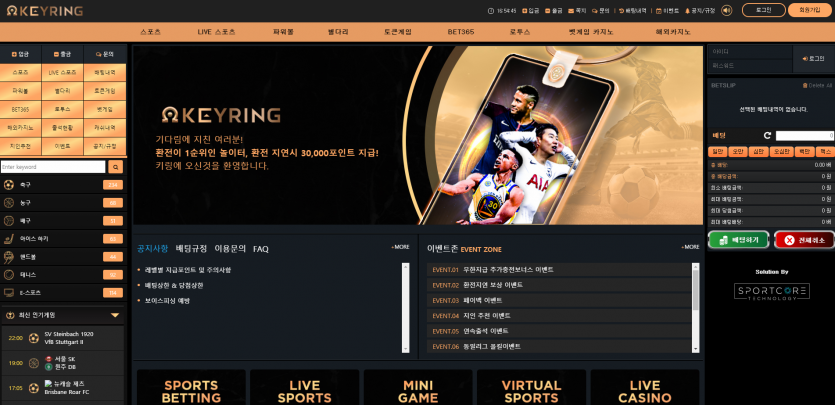This screenshot has width=835, height=405.
Task: Open the 쪽지 envelope icon in the header
Action: tap(571, 11)
